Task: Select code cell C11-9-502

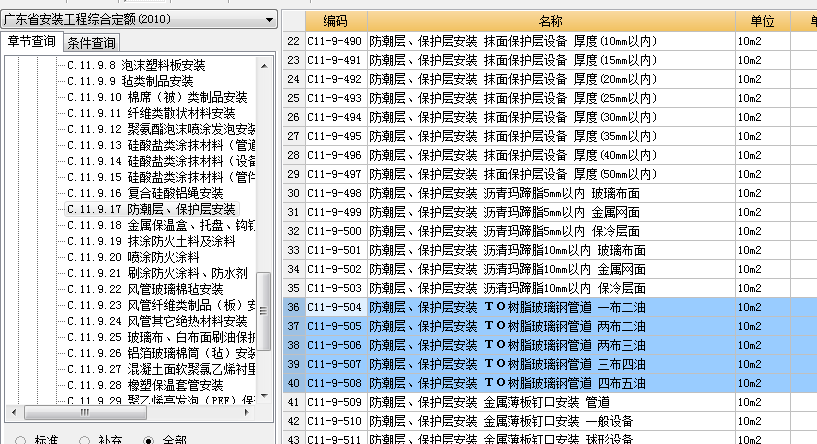Action: click(336, 269)
